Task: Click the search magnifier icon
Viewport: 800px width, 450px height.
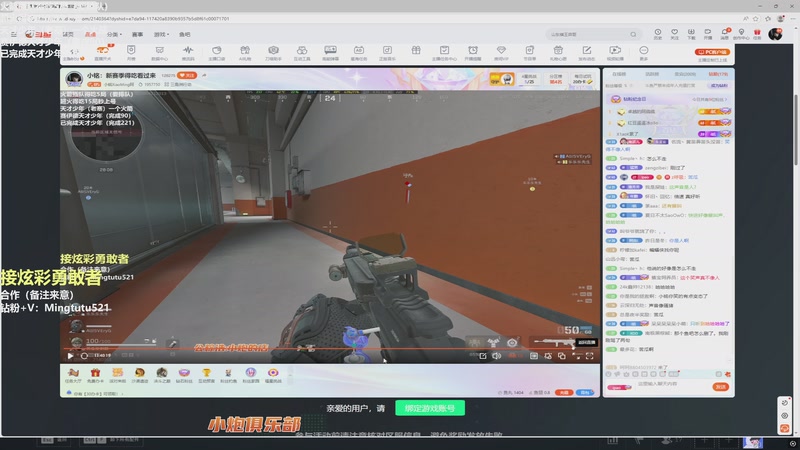Action: click(633, 34)
